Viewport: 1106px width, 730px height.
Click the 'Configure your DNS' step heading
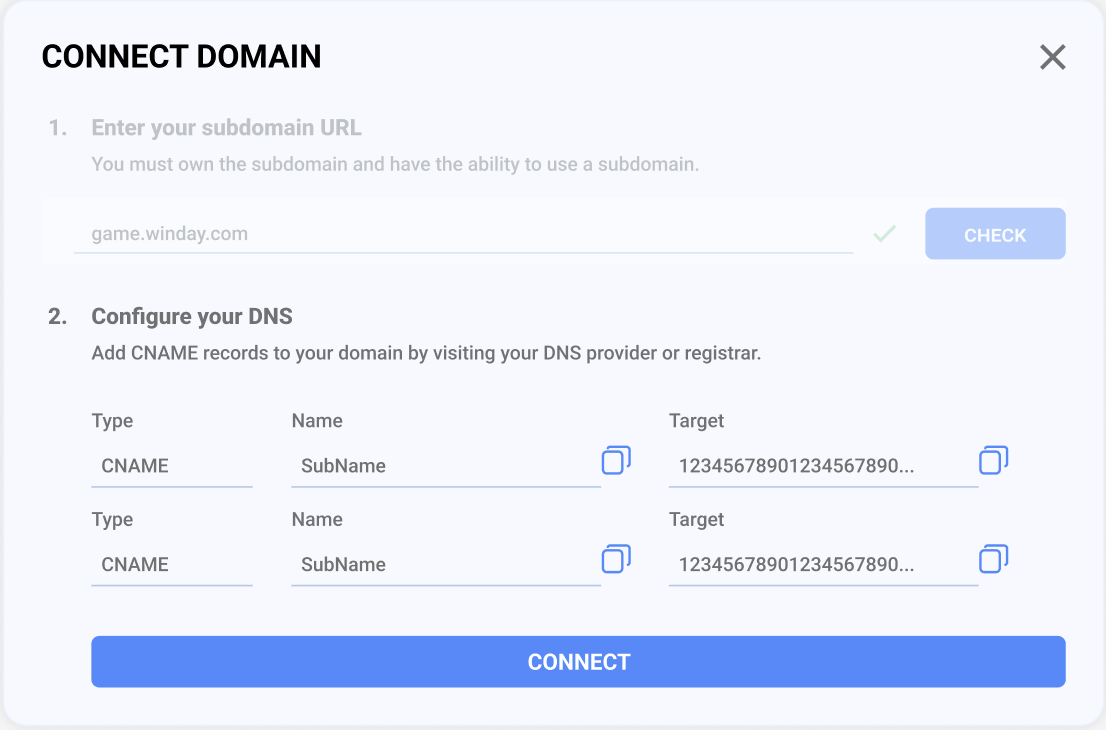point(192,317)
